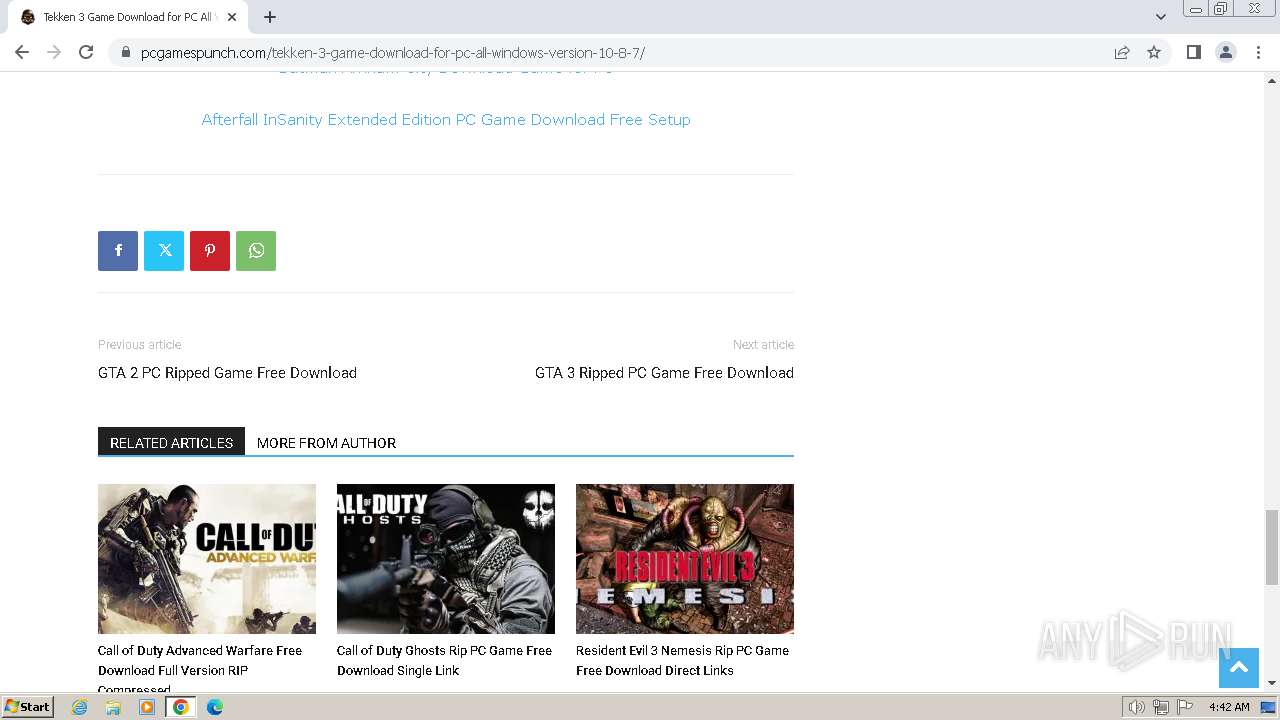Screen dimensions: 1280x720
Task: Select the RELATED ARTICLES tab
Action: tap(171, 442)
